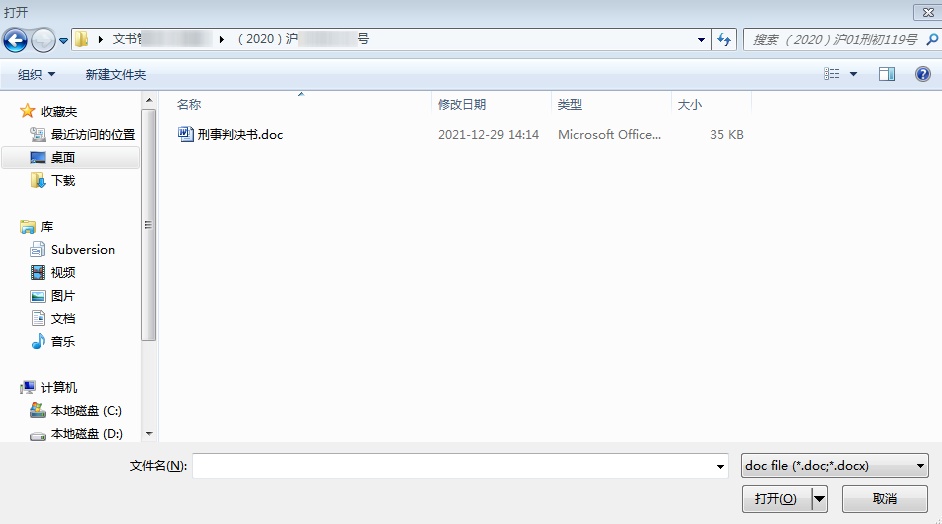This screenshot has width=942, height=524.
Task: Open the Subversion library
Action: tap(82, 249)
